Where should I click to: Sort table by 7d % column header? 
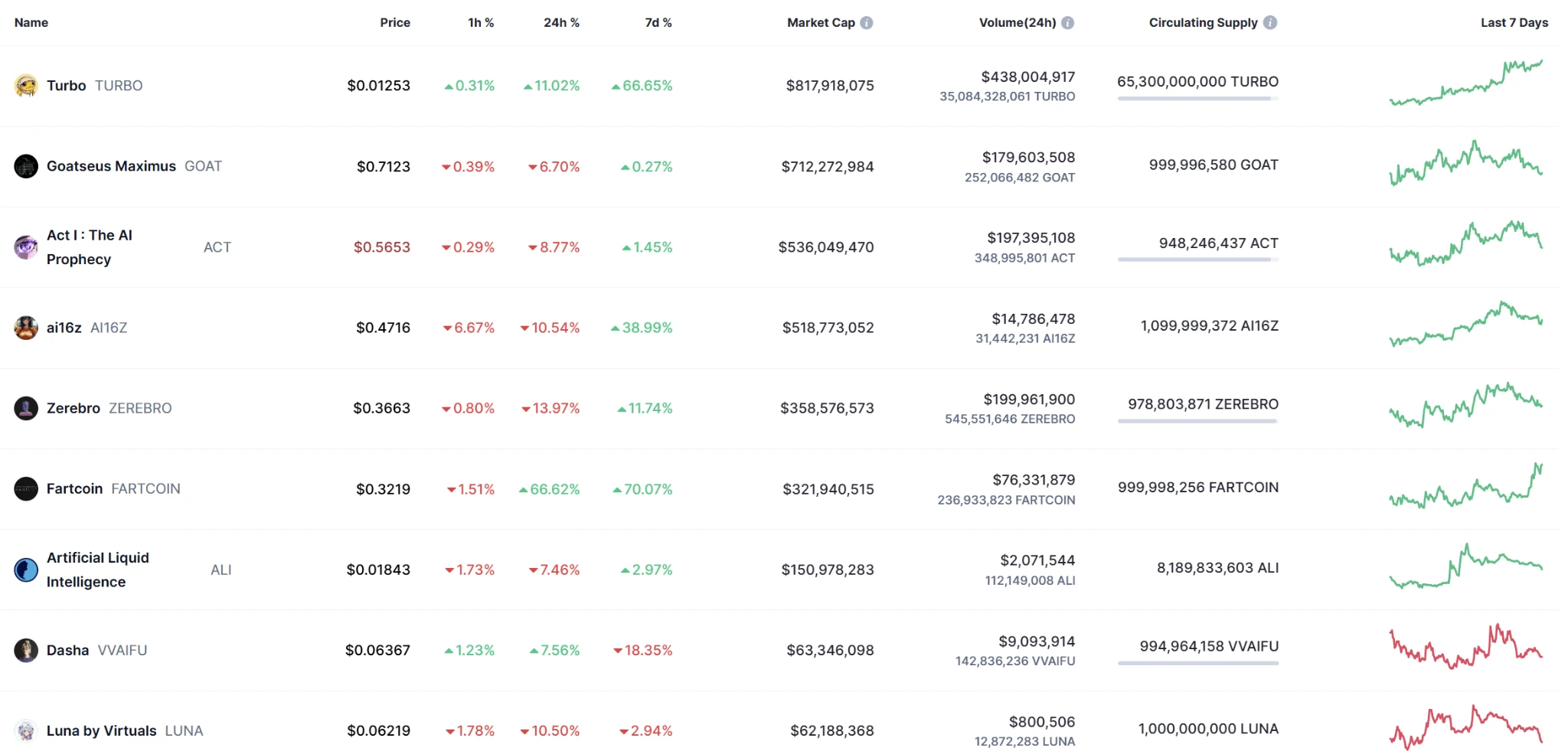pyautogui.click(x=658, y=23)
